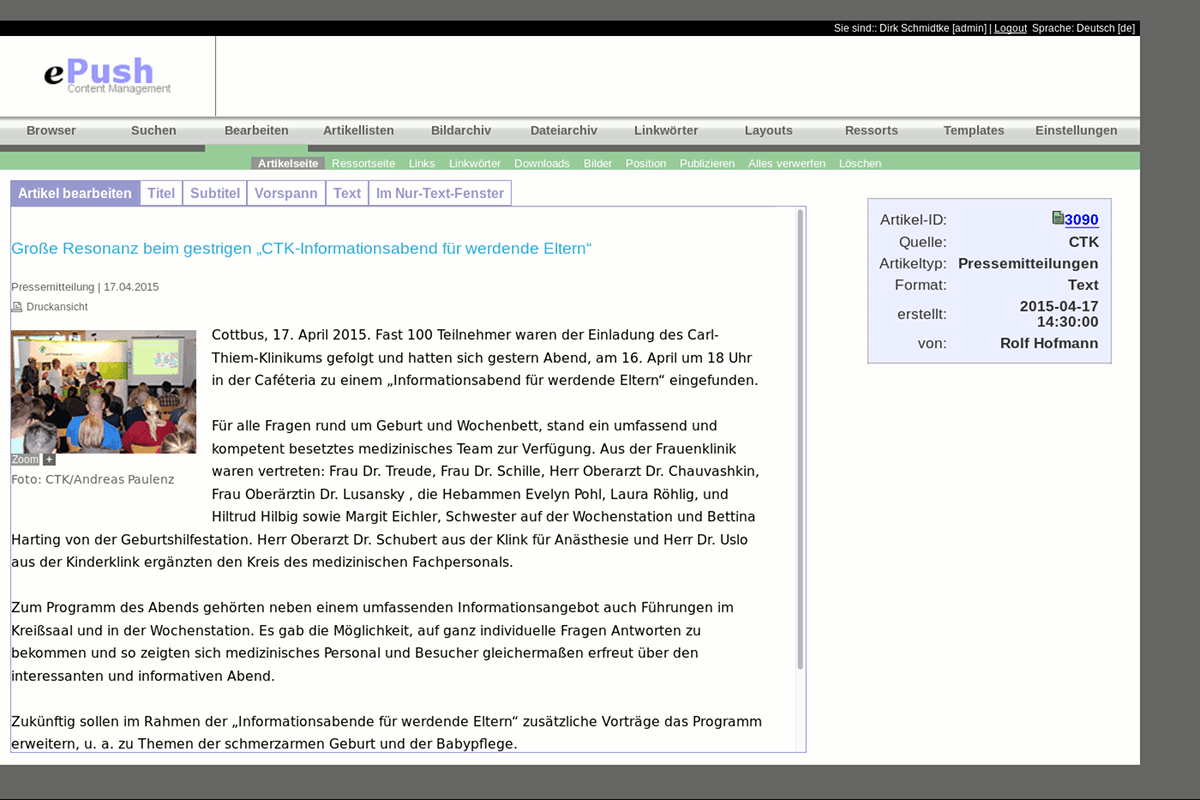Screen dimensions: 1200x800
Task: Click the erstellt: label
Action: (922, 314)
